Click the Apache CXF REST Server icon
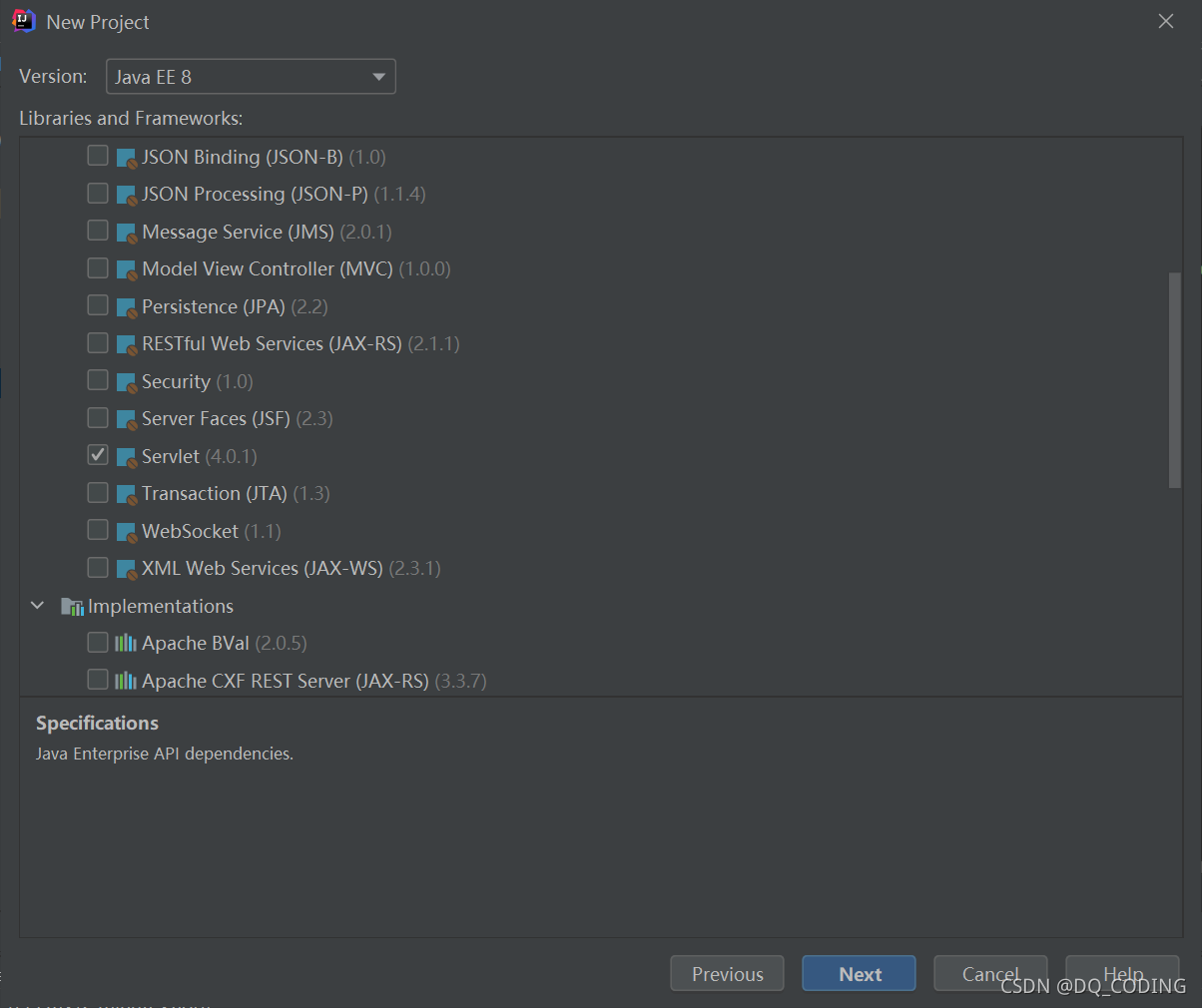The width and height of the screenshot is (1202, 1008). [x=126, y=681]
